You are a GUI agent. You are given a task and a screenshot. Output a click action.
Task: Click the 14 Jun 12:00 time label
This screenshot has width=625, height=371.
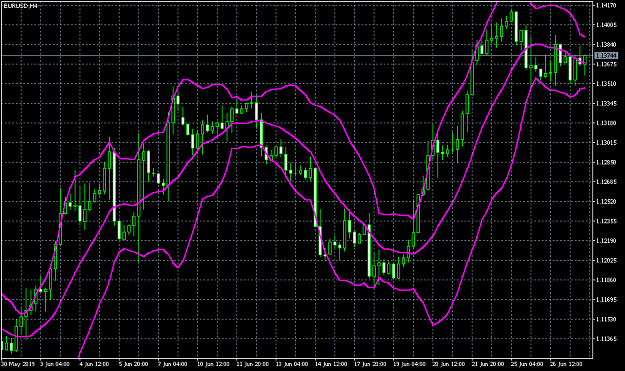tap(331, 364)
